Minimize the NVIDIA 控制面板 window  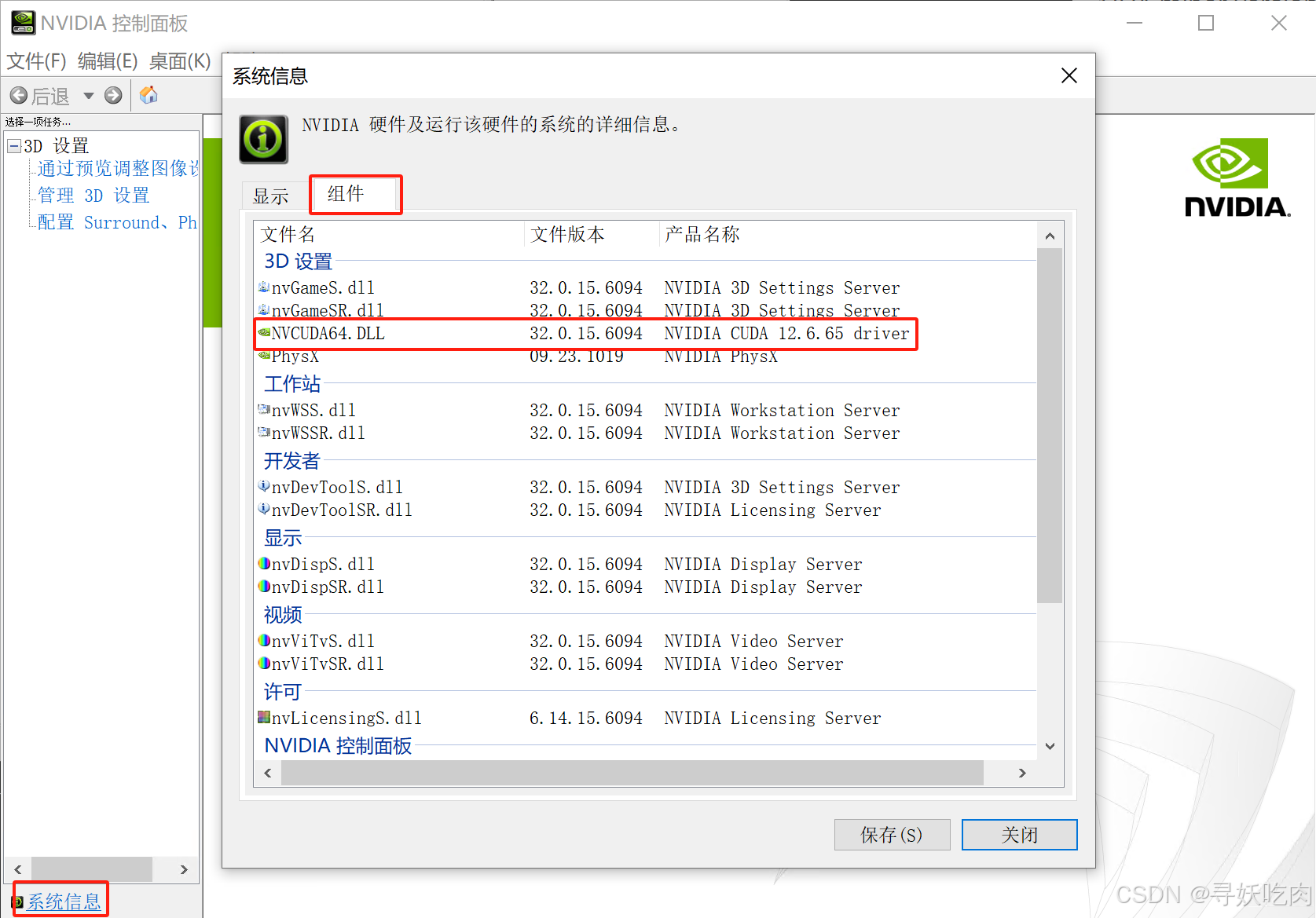[x=1135, y=23]
